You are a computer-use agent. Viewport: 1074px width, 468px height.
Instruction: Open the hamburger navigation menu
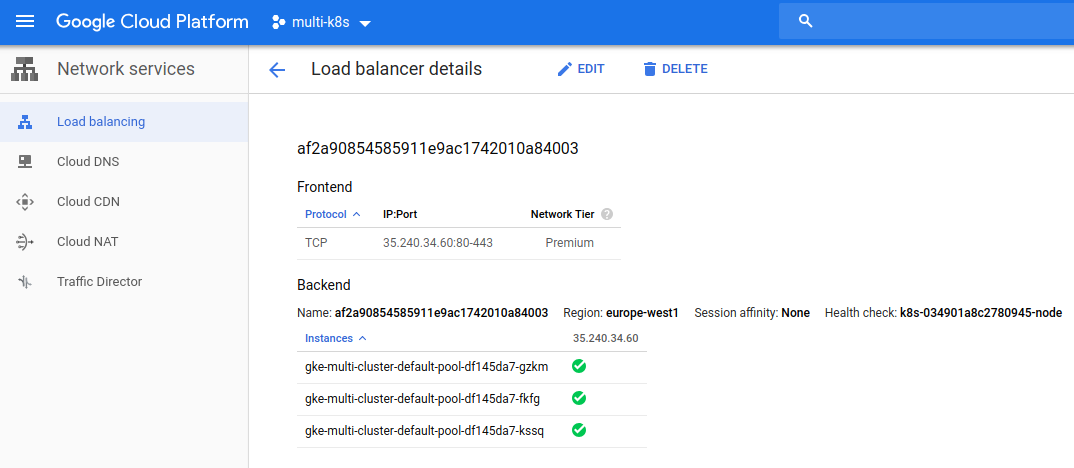pyautogui.click(x=25, y=21)
